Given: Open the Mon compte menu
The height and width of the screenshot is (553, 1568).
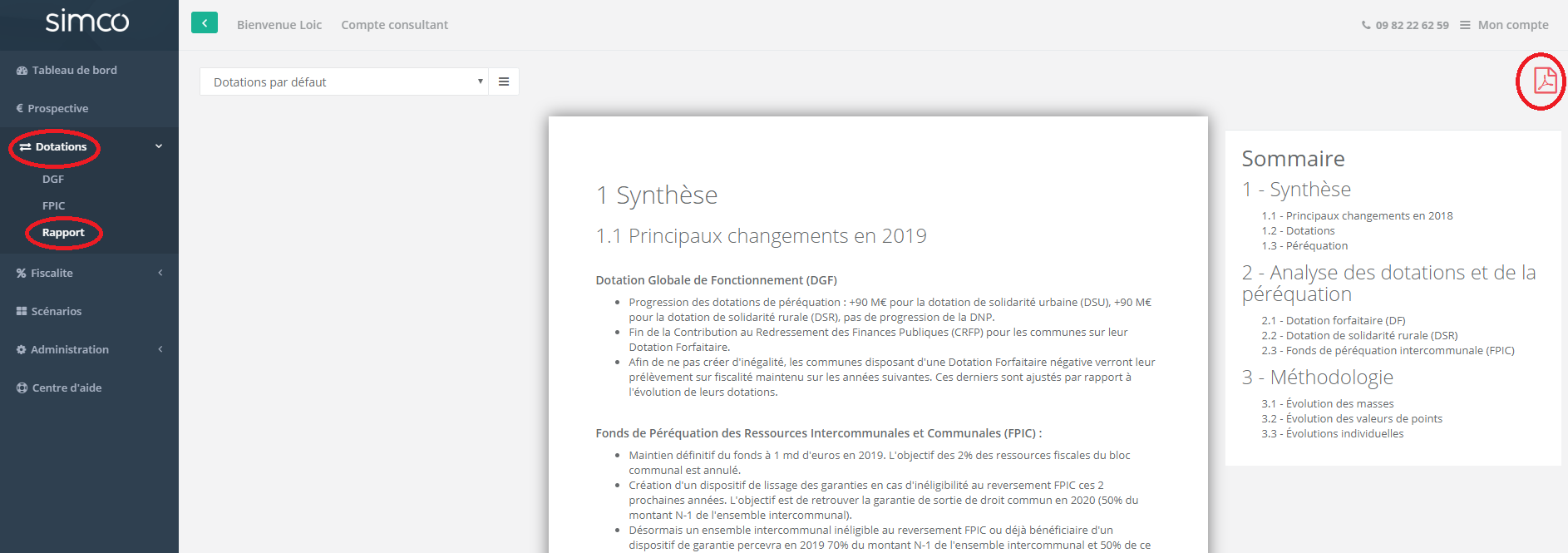Looking at the screenshot, I should point(1505,25).
